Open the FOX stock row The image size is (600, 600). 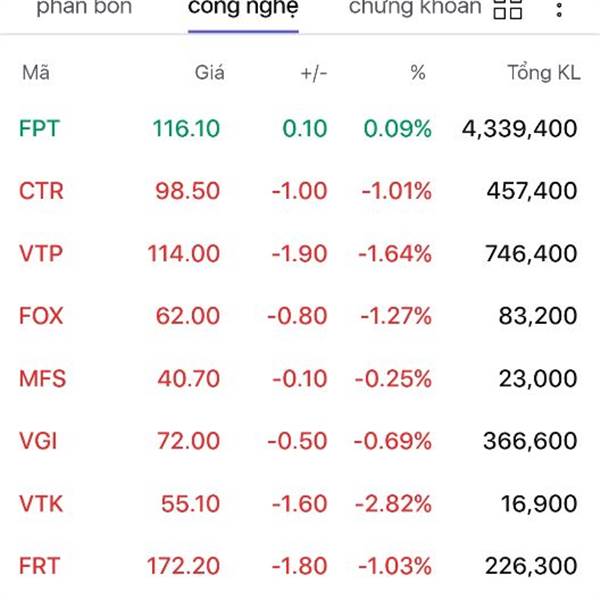(x=298, y=316)
